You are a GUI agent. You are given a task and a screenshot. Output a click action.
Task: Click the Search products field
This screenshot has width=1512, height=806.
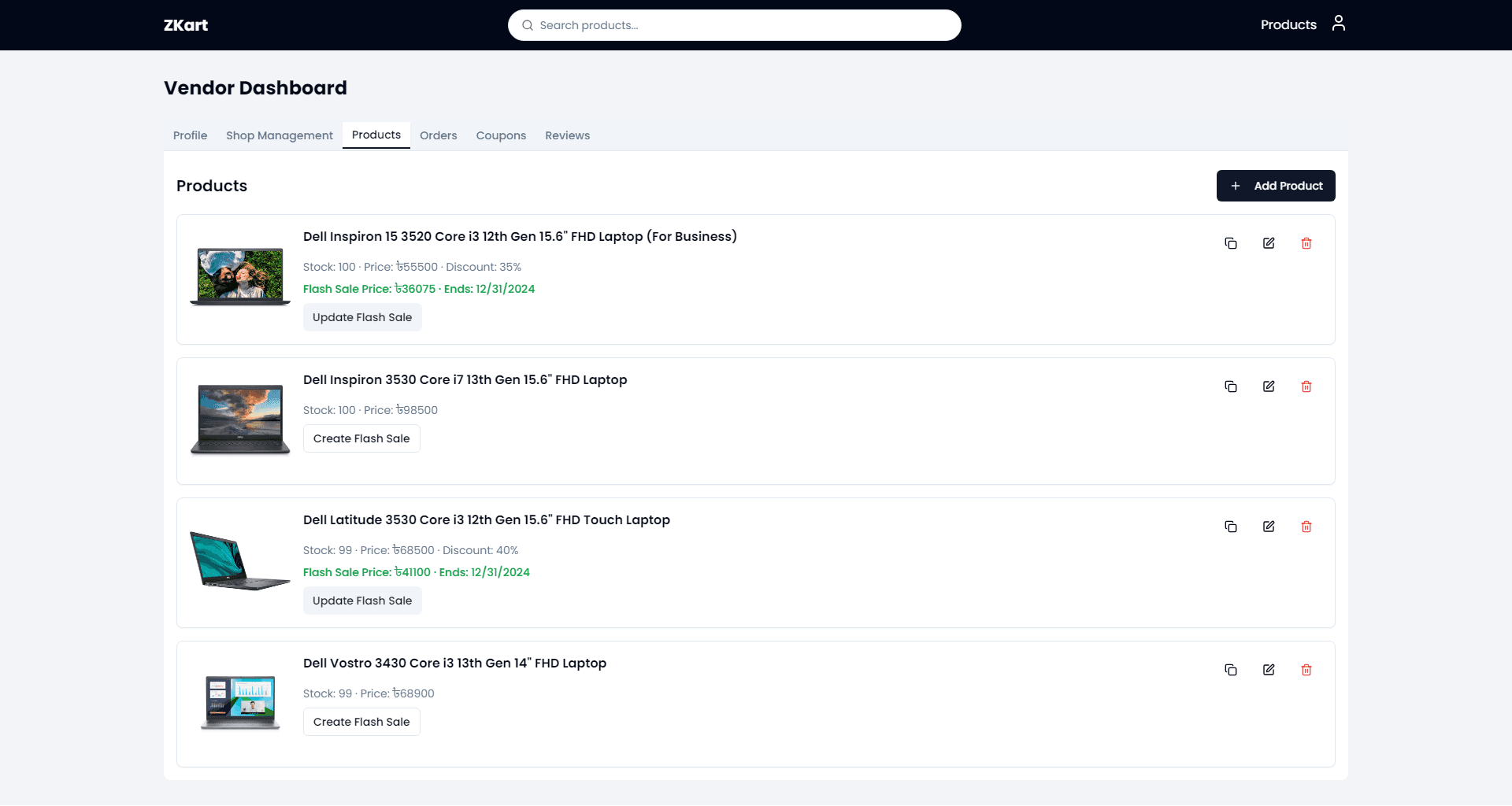[x=734, y=24]
